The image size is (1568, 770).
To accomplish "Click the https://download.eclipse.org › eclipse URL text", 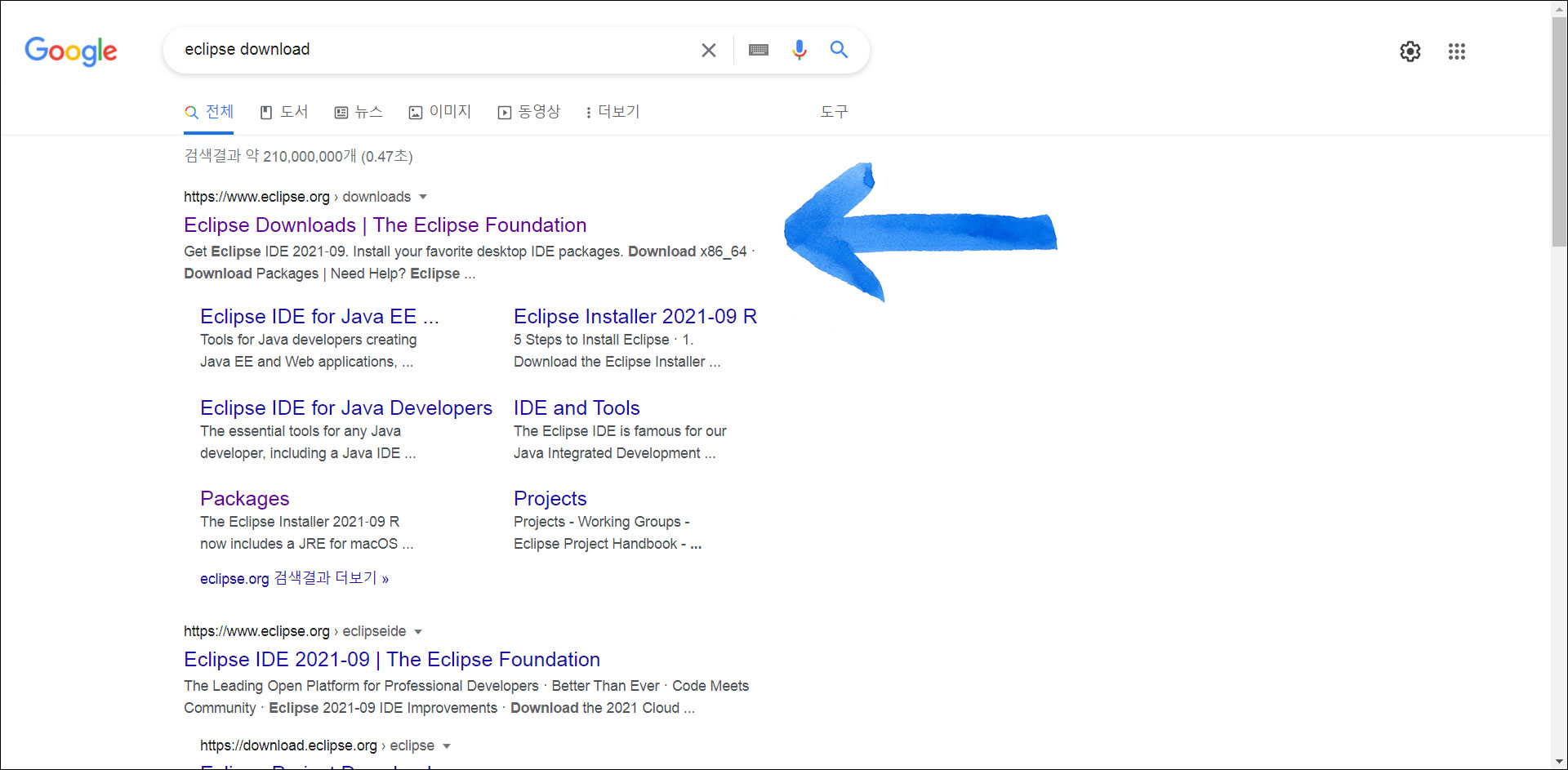I will pos(317,746).
